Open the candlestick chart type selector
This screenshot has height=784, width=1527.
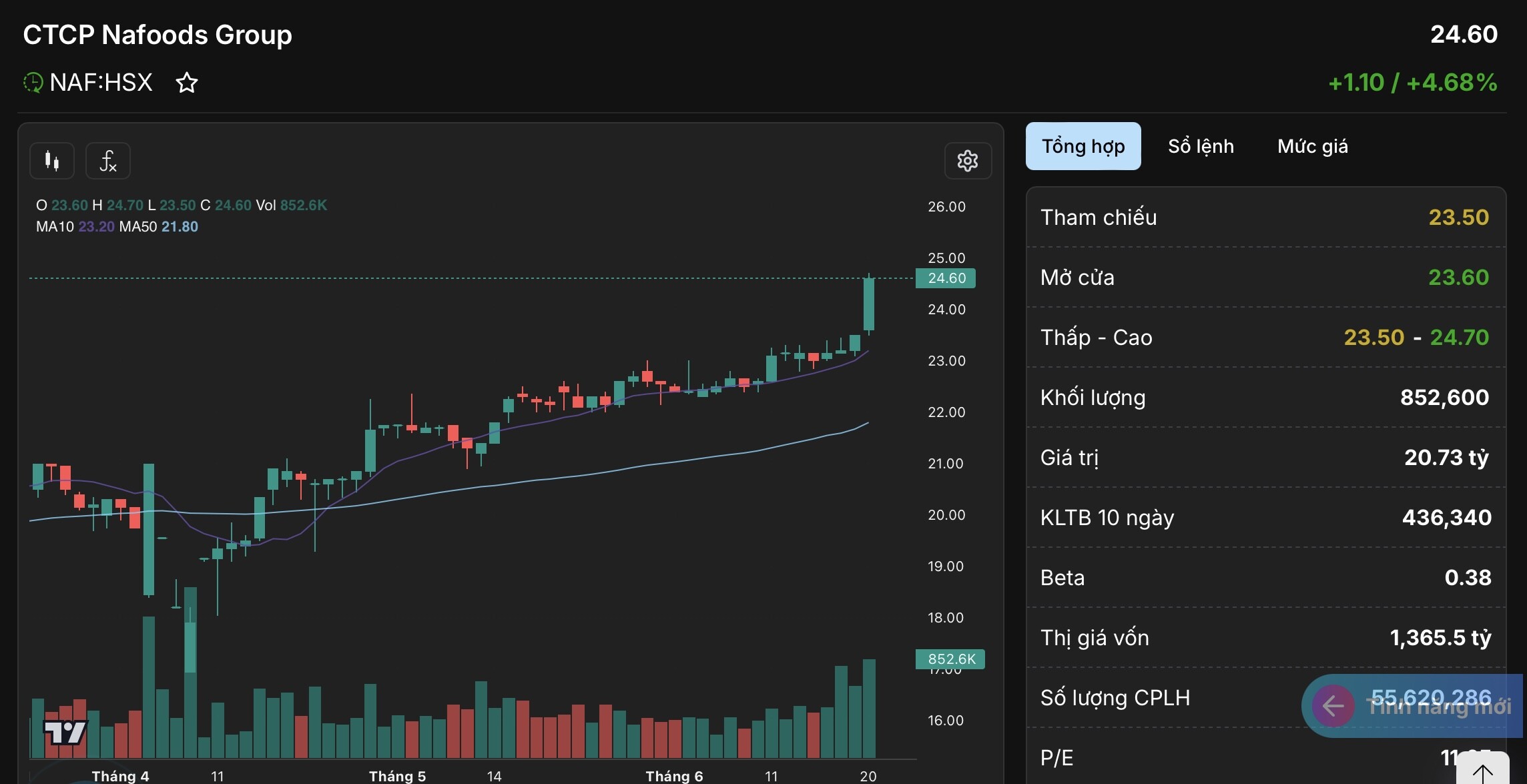(51, 161)
